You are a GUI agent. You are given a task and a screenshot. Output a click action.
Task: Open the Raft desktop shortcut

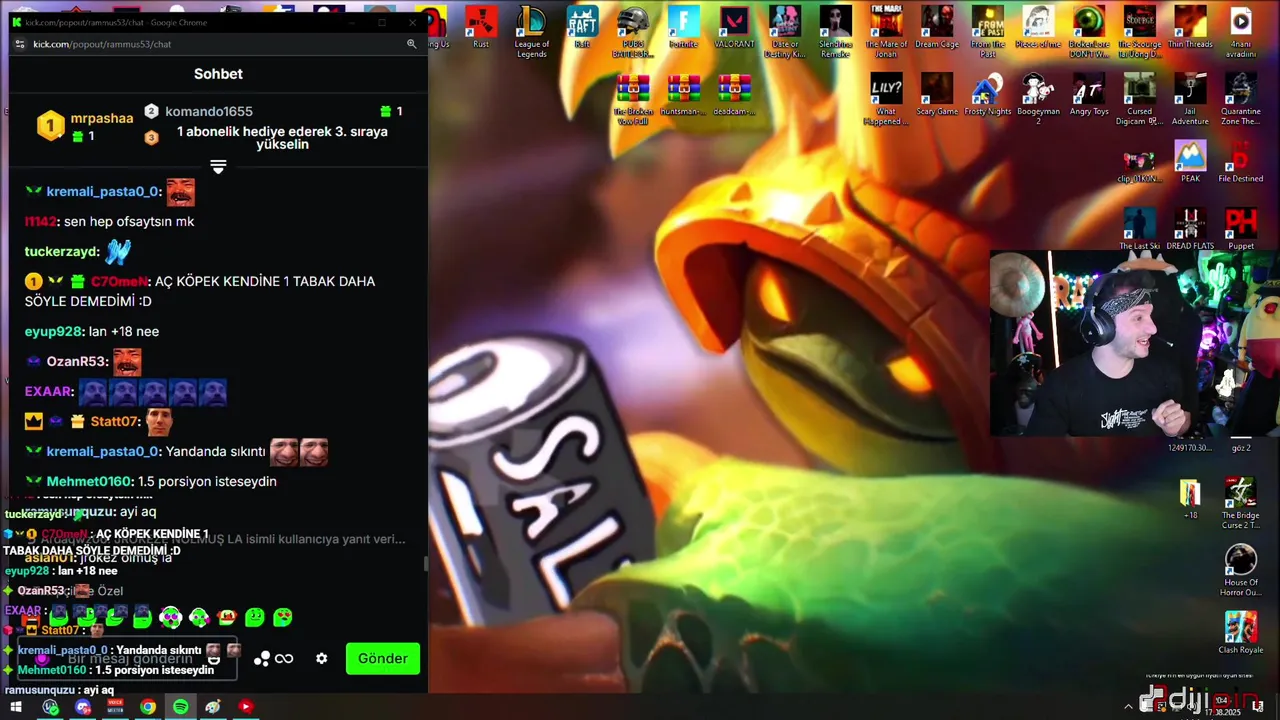582,28
